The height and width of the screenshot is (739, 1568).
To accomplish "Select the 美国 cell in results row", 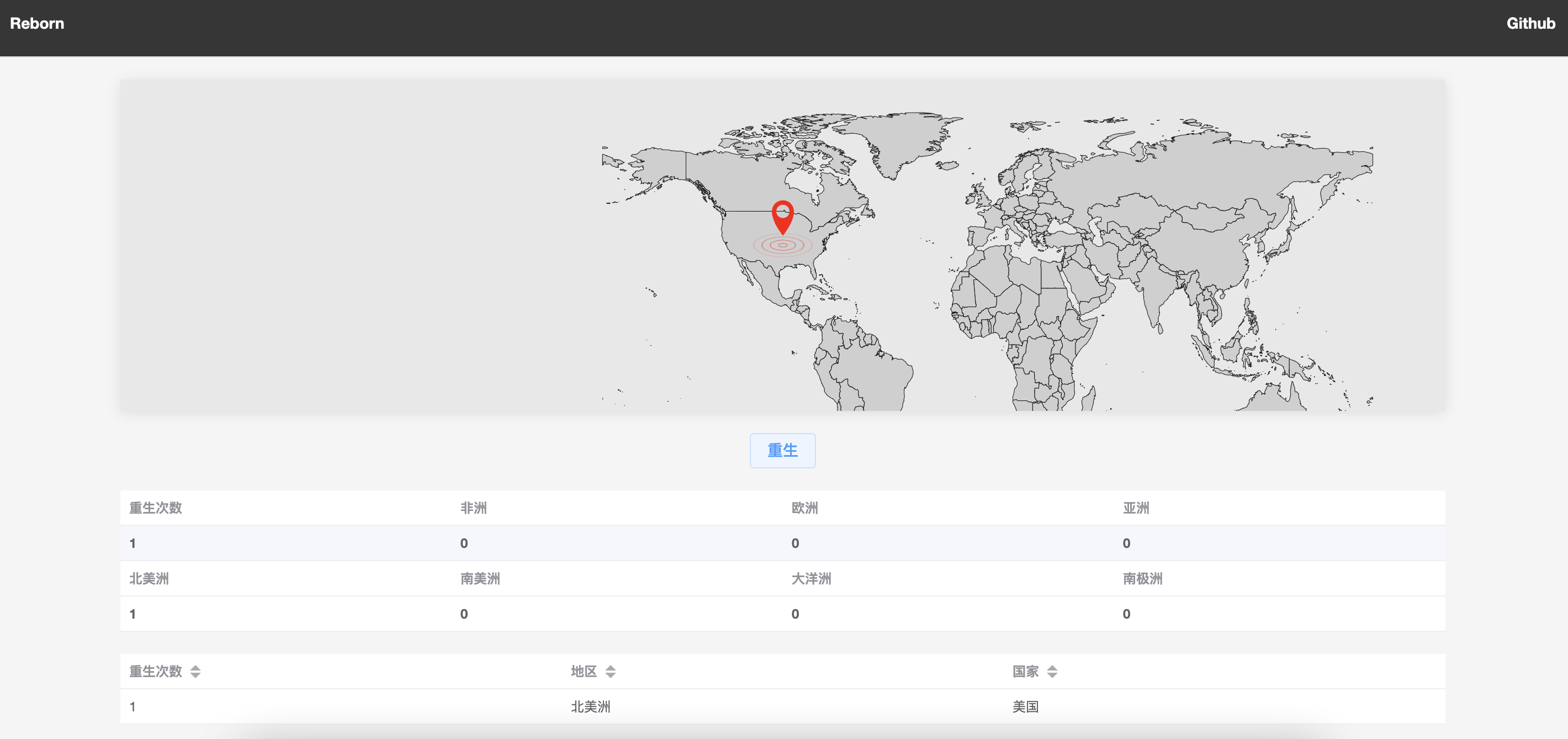I will (x=1025, y=707).
